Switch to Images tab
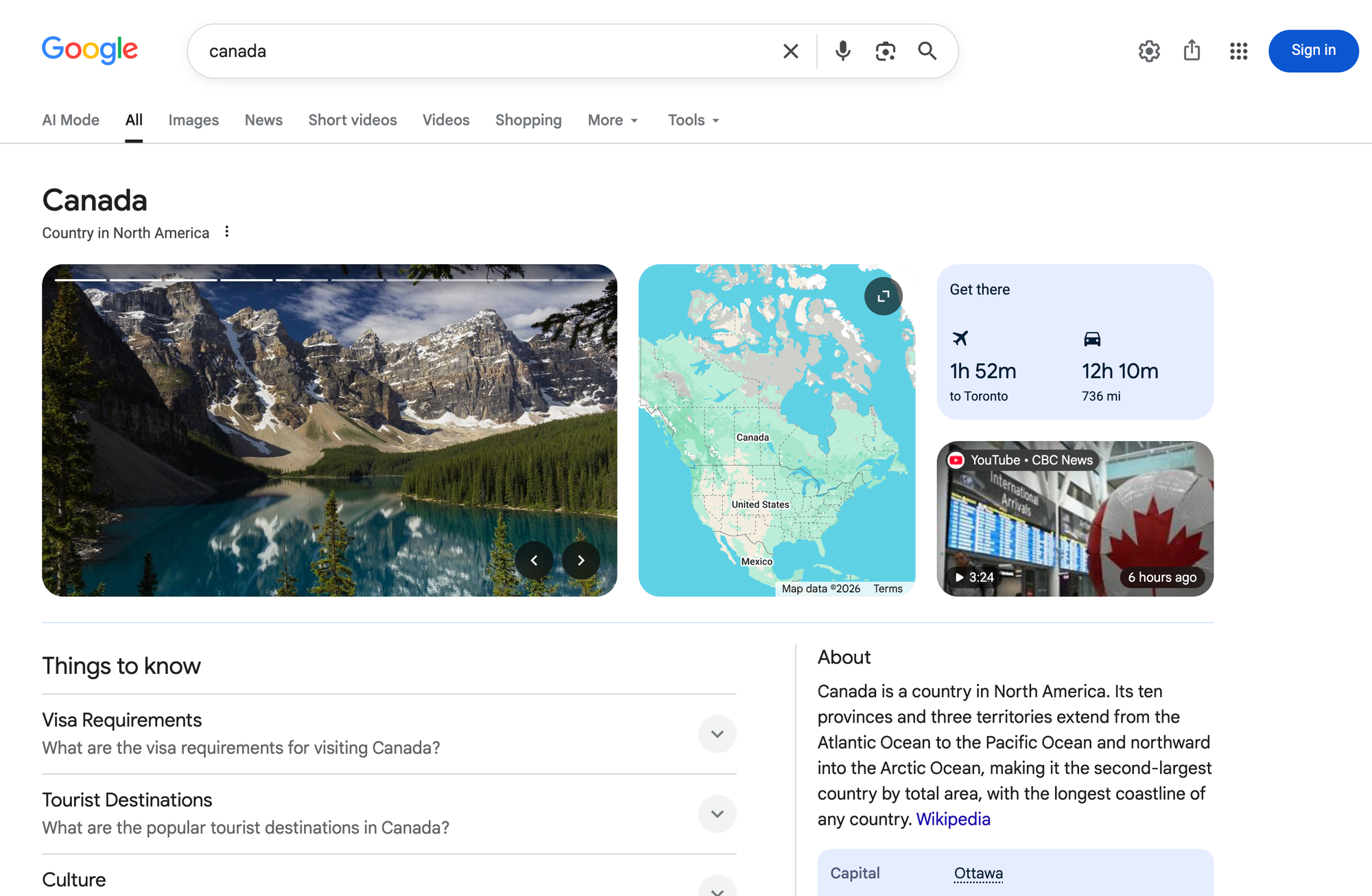1372x896 pixels. pos(193,120)
